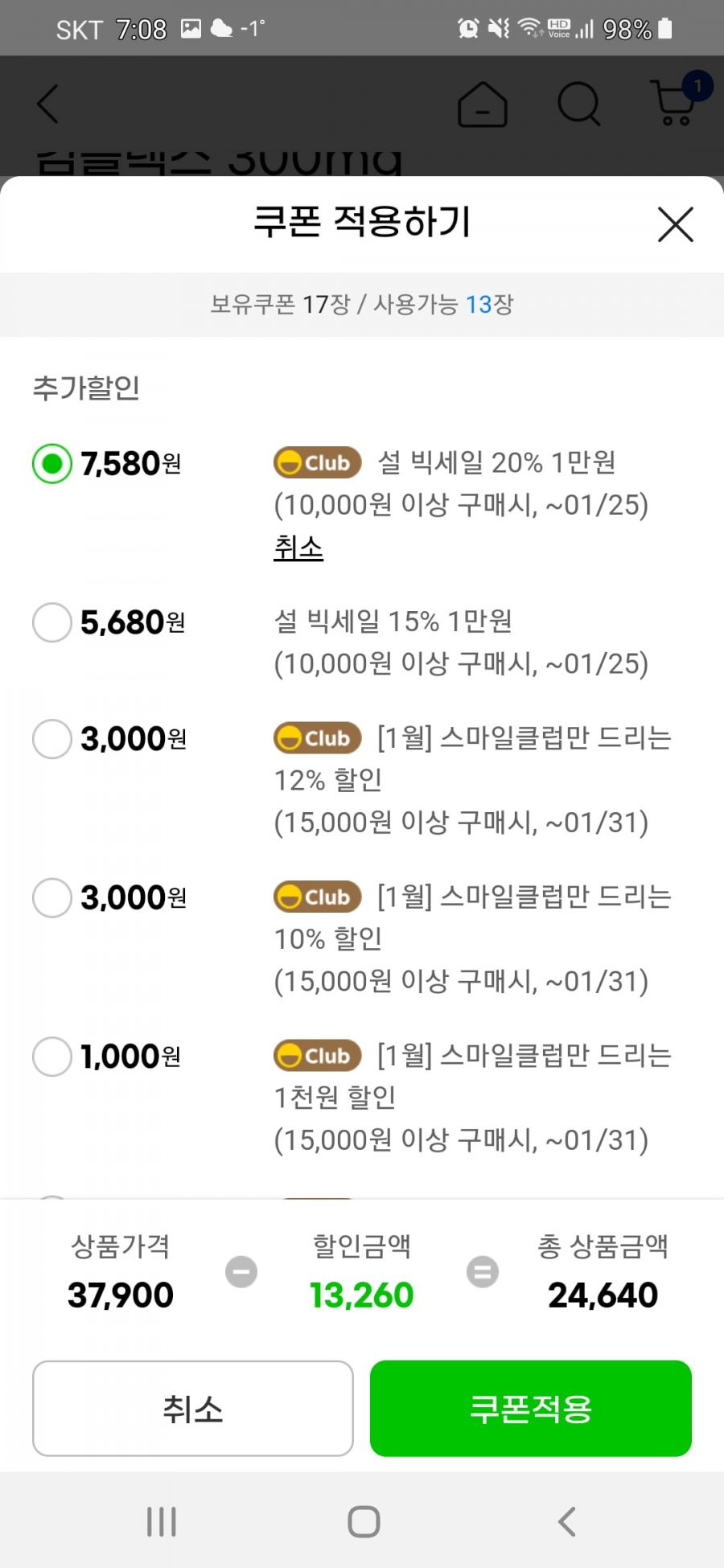
Task: Choose the 10% 스마일클럽 3,000원 coupon
Action: 52,897
